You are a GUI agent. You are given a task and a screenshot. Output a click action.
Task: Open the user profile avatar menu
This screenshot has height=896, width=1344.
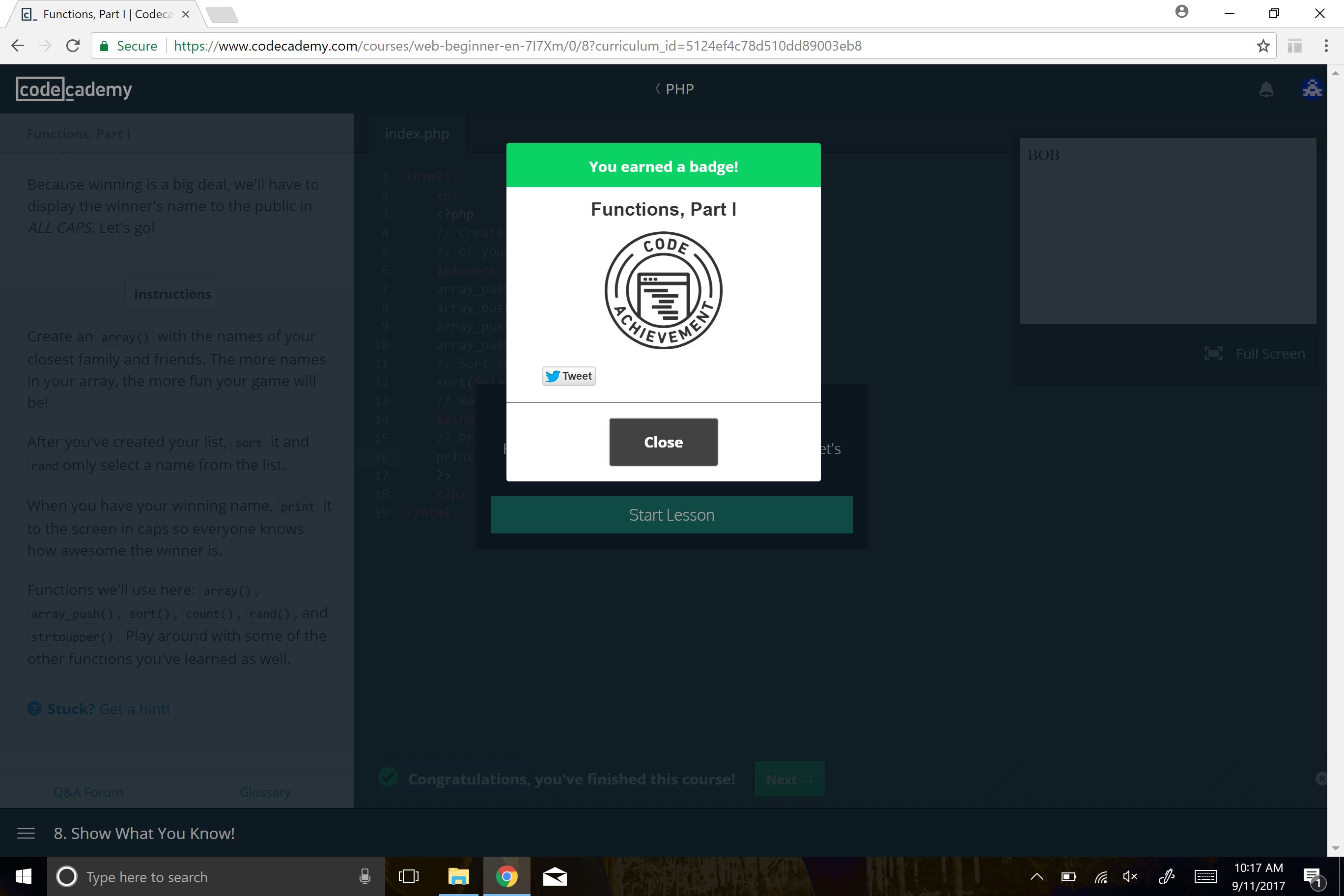(1312, 89)
